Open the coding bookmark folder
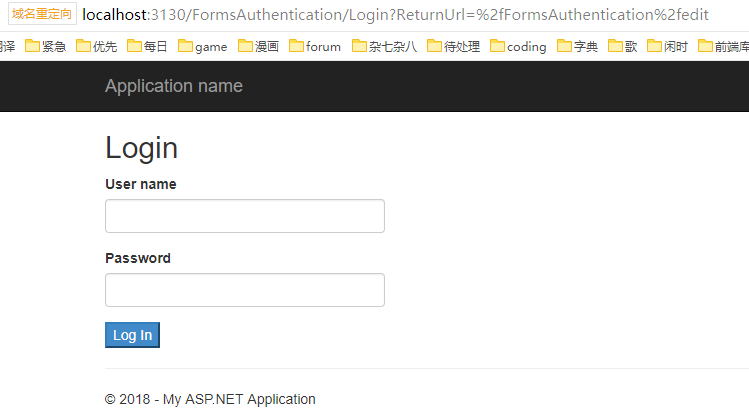 (518, 46)
